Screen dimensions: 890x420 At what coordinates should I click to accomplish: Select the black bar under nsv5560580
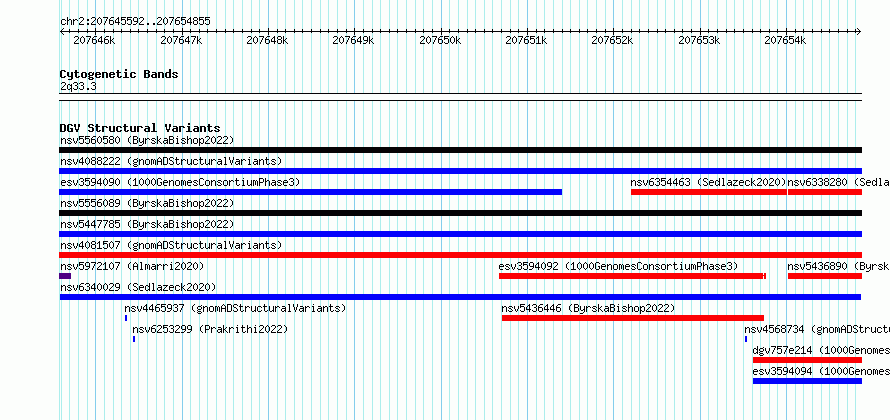(460, 150)
